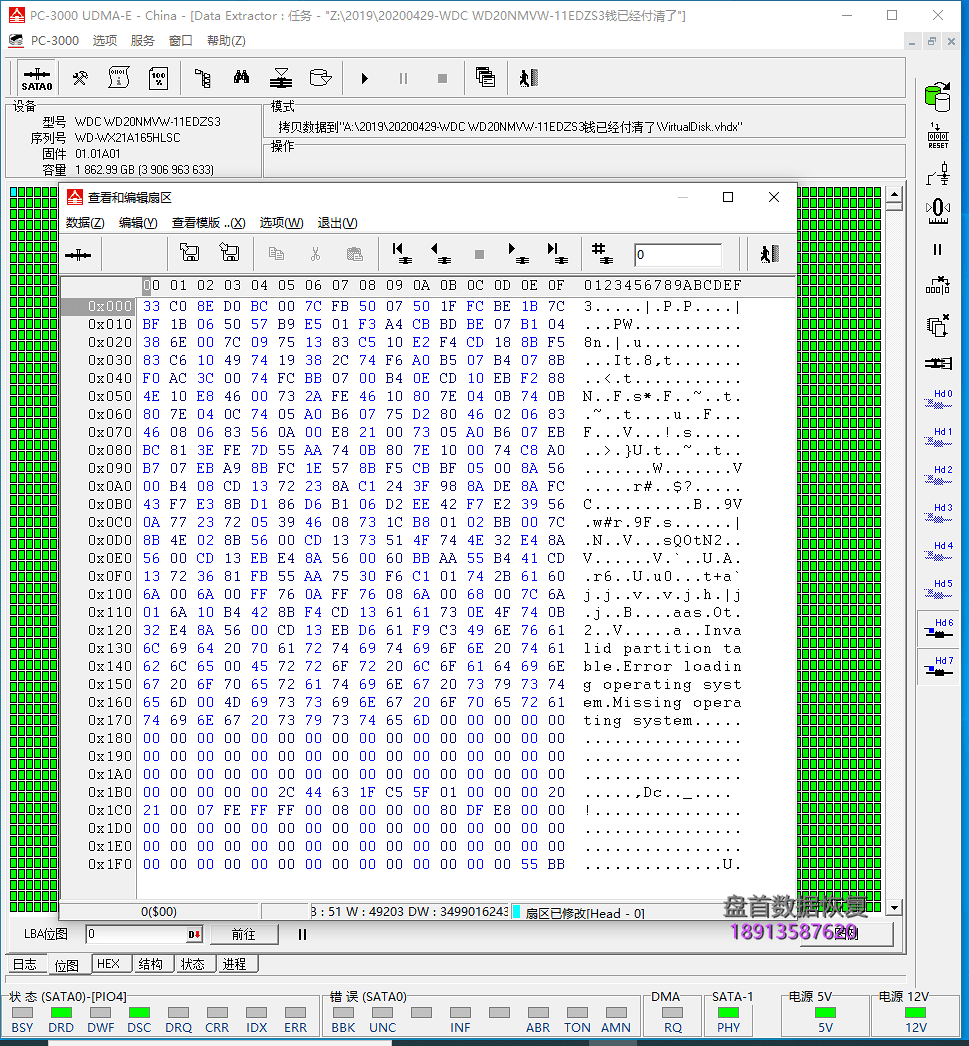
Task: Click the copy icon in sector editor
Action: coord(276,254)
